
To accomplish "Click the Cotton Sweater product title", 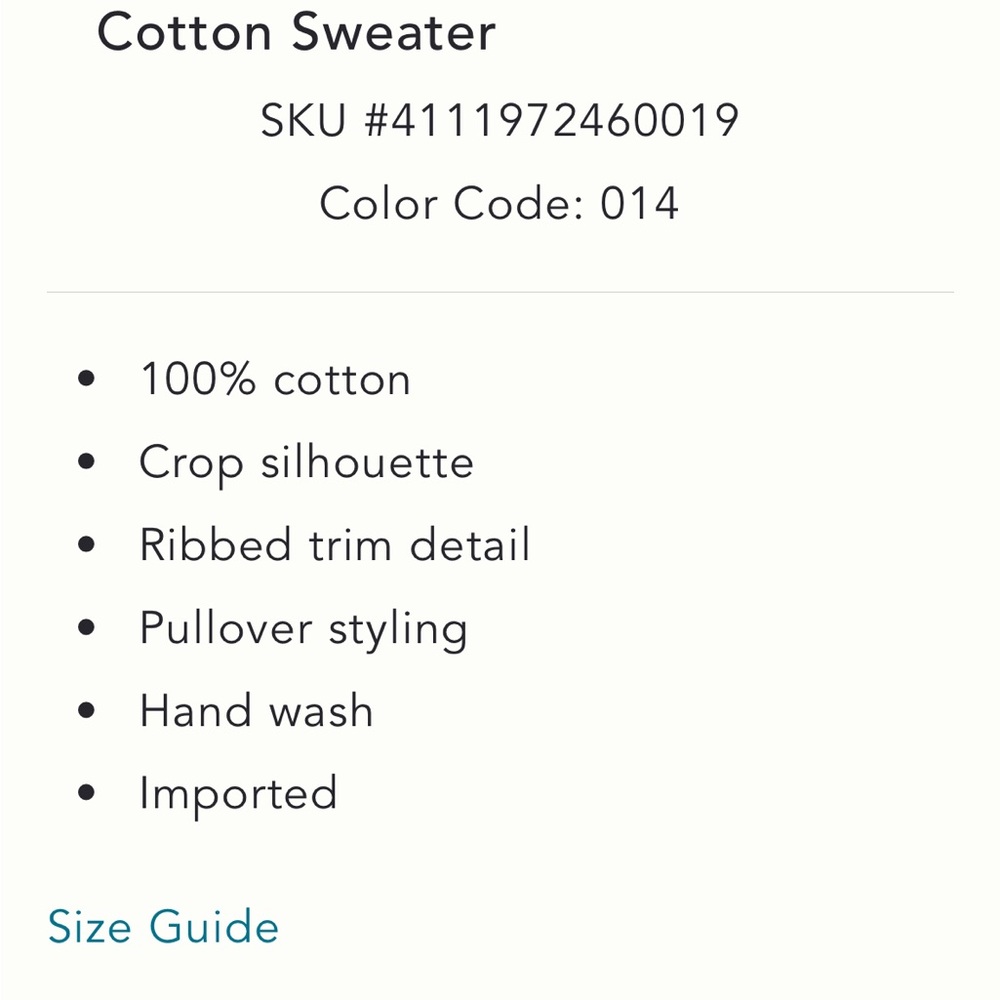I will click(297, 32).
